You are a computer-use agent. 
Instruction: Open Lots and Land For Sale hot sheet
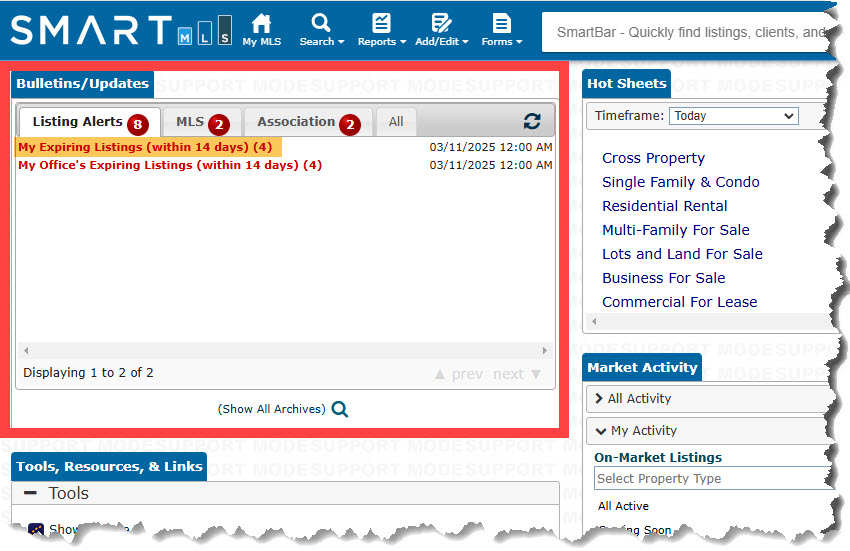pos(682,254)
